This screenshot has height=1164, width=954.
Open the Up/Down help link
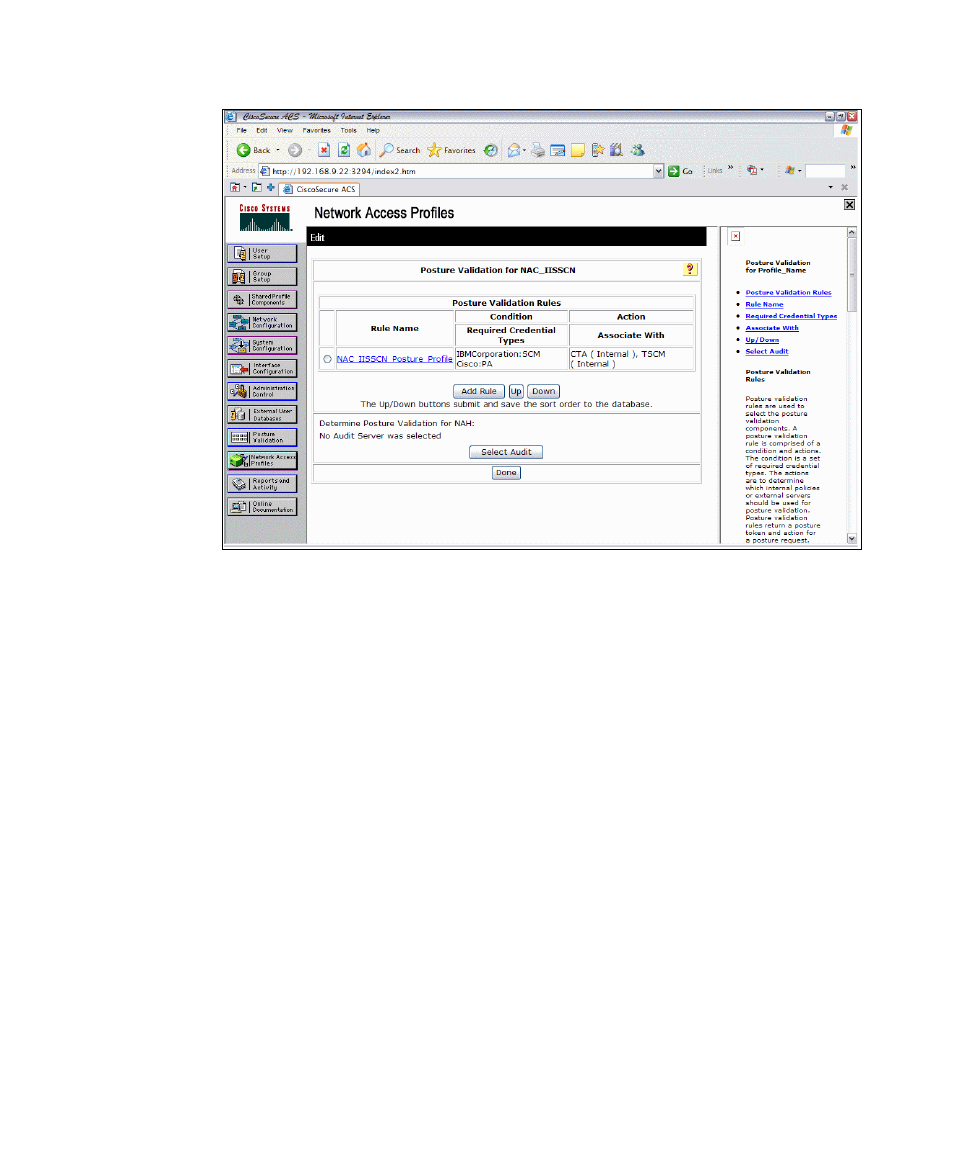(762, 340)
